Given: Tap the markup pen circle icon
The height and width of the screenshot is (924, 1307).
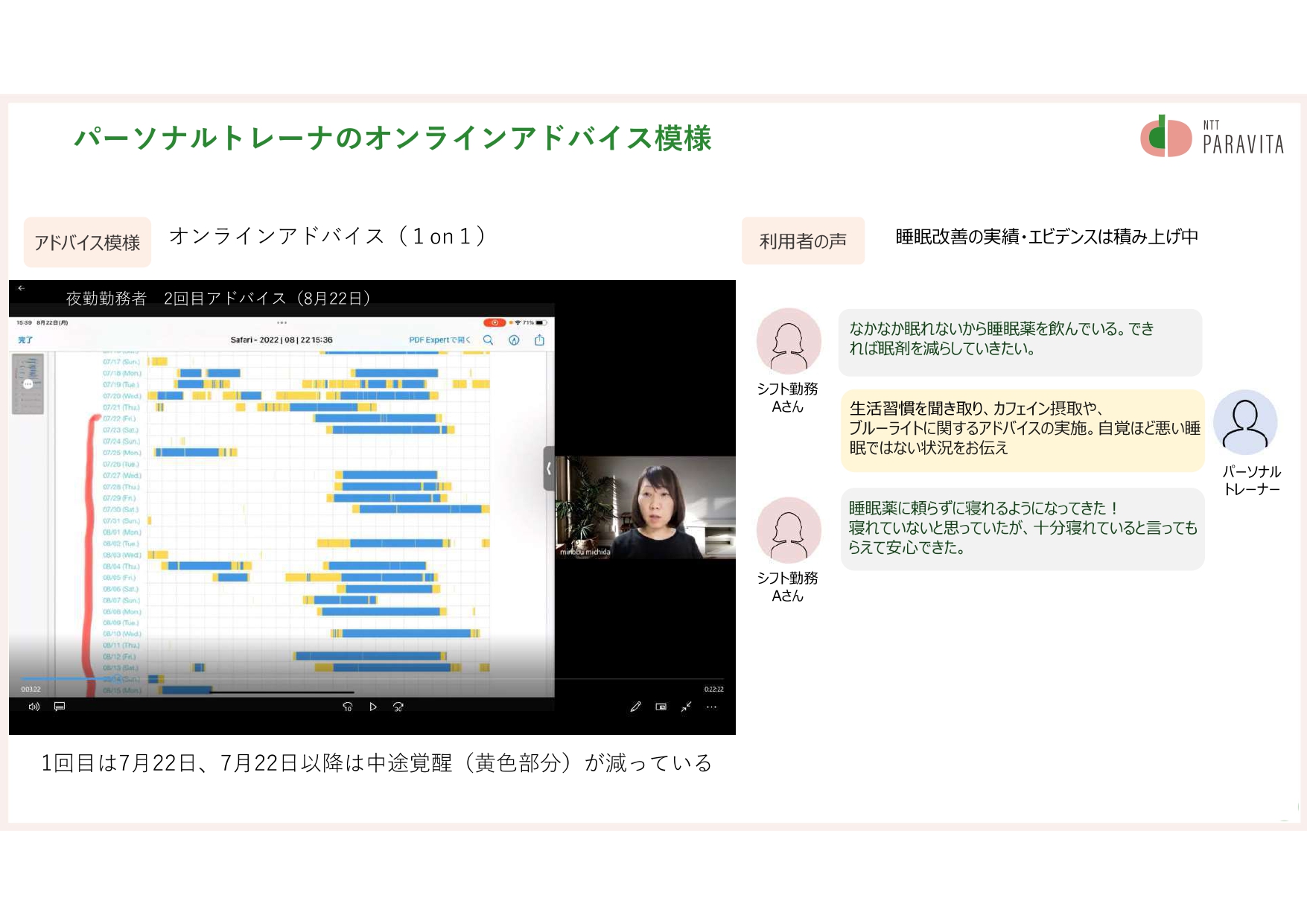Looking at the screenshot, I should tap(514, 340).
